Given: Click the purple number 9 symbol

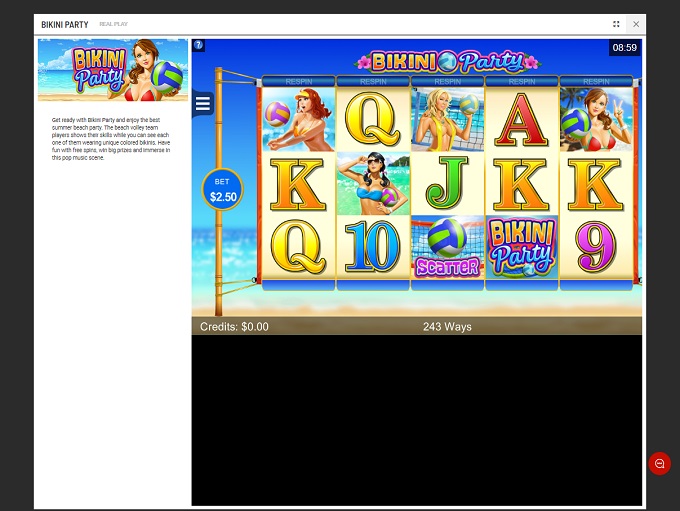Looking at the screenshot, I should coord(595,247).
